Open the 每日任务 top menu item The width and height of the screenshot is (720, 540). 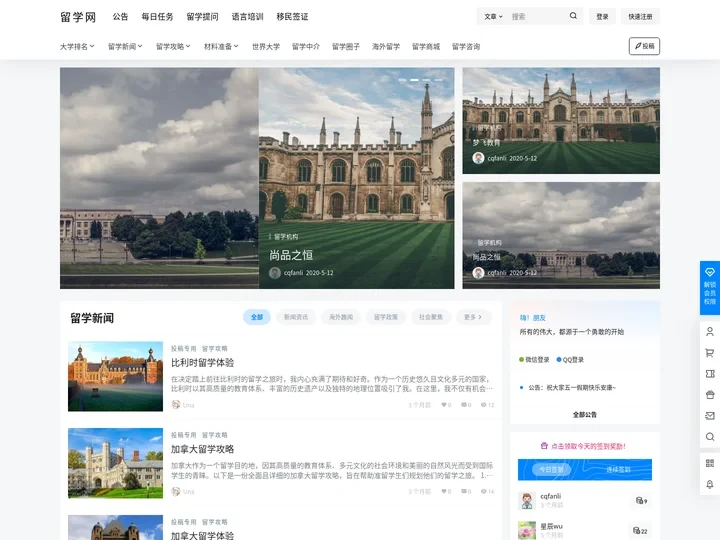point(157,17)
